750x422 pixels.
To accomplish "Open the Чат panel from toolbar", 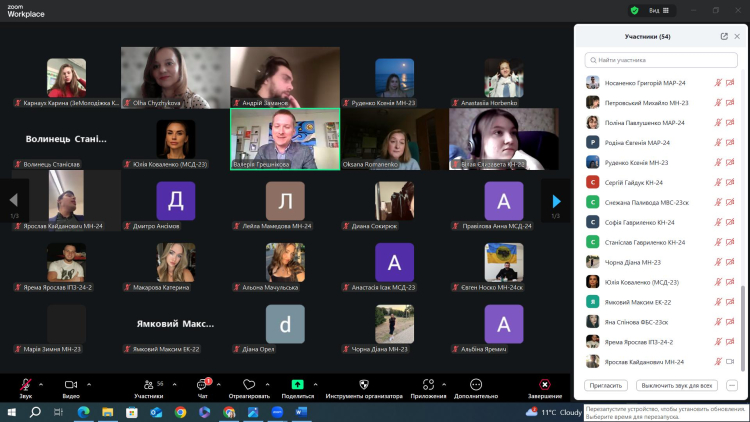I will tap(203, 385).
